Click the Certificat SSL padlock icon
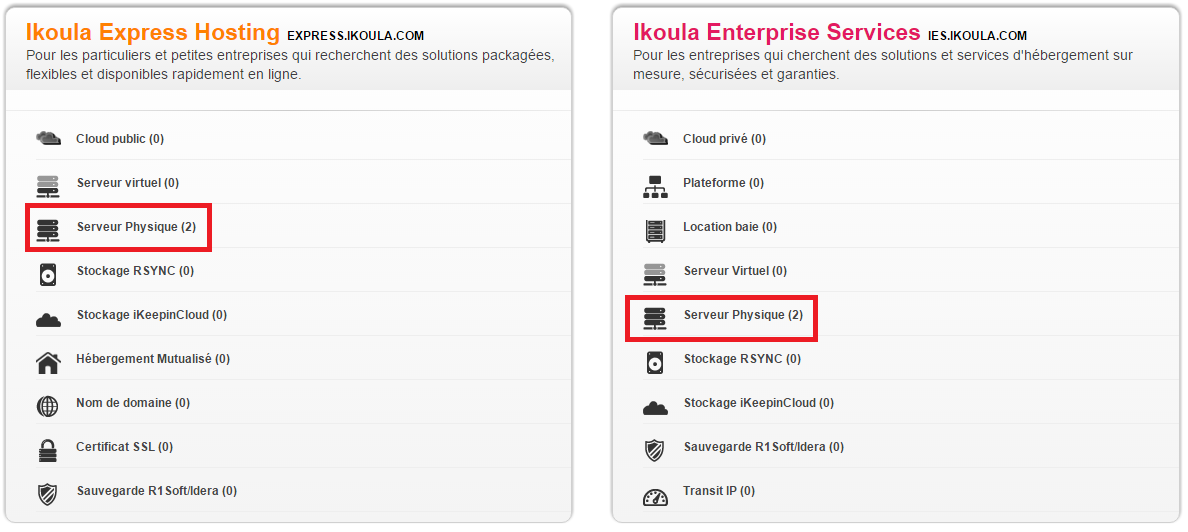This screenshot has height=532, width=1188. (48, 449)
